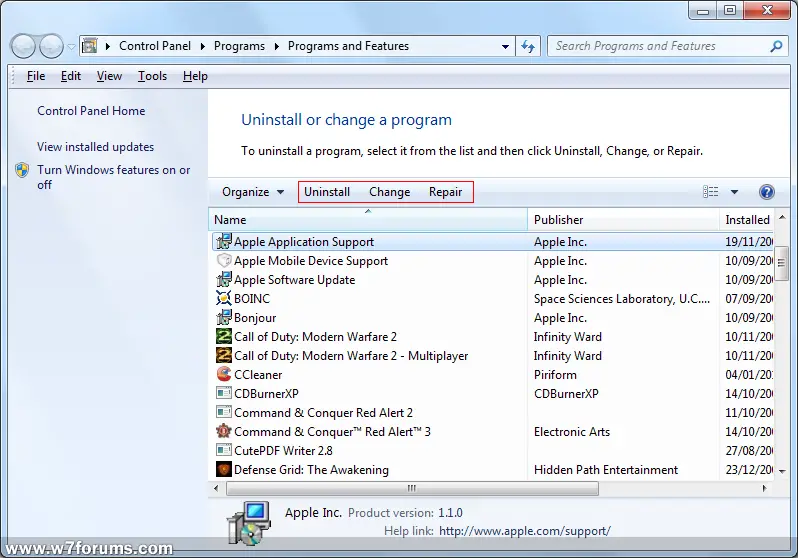Click the Defense Grid: The Awakening icon
The width and height of the screenshot is (798, 558).
coord(224,469)
